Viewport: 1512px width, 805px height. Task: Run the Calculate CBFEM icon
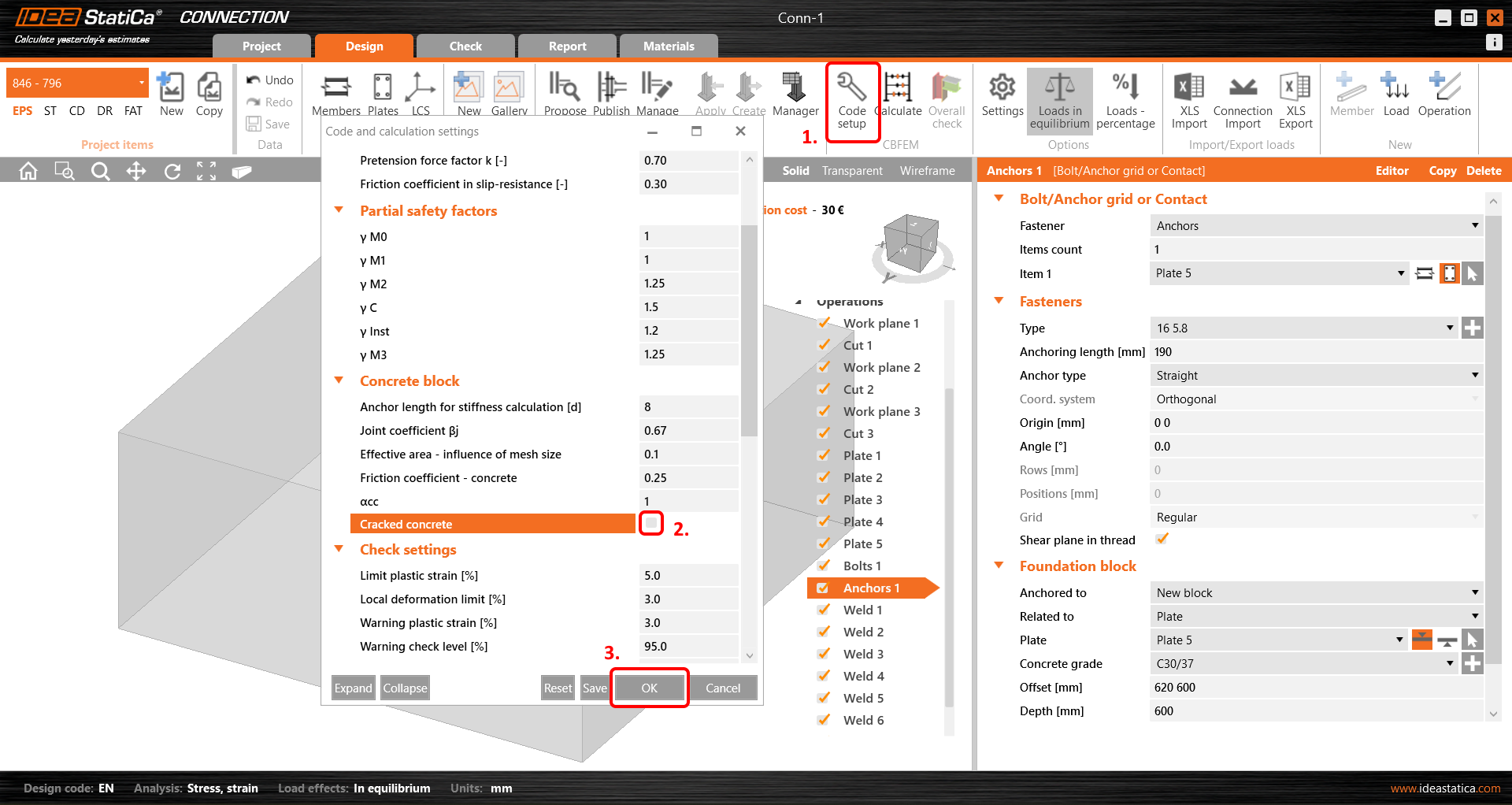tap(899, 95)
